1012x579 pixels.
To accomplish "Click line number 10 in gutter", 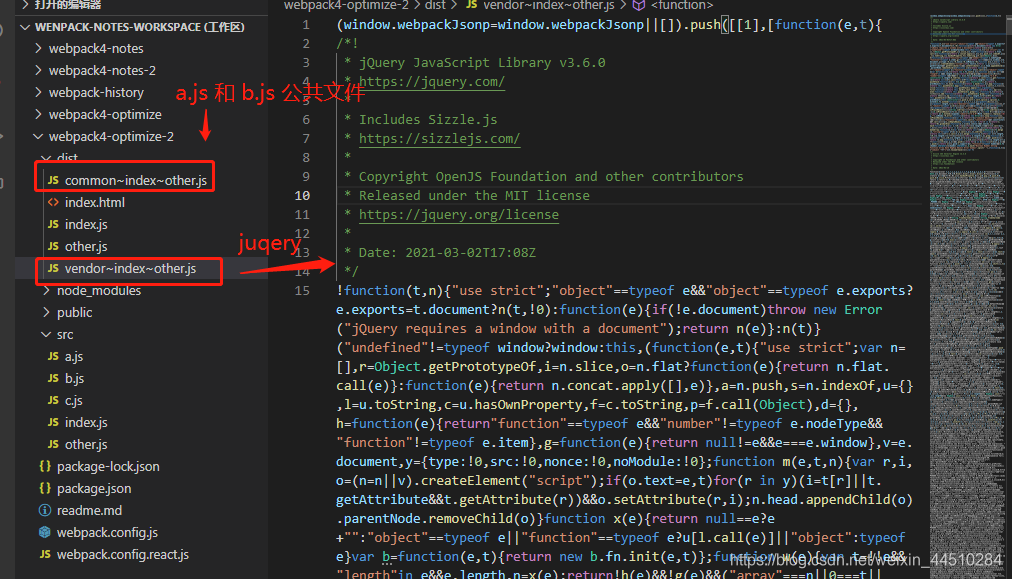I will tap(302, 196).
